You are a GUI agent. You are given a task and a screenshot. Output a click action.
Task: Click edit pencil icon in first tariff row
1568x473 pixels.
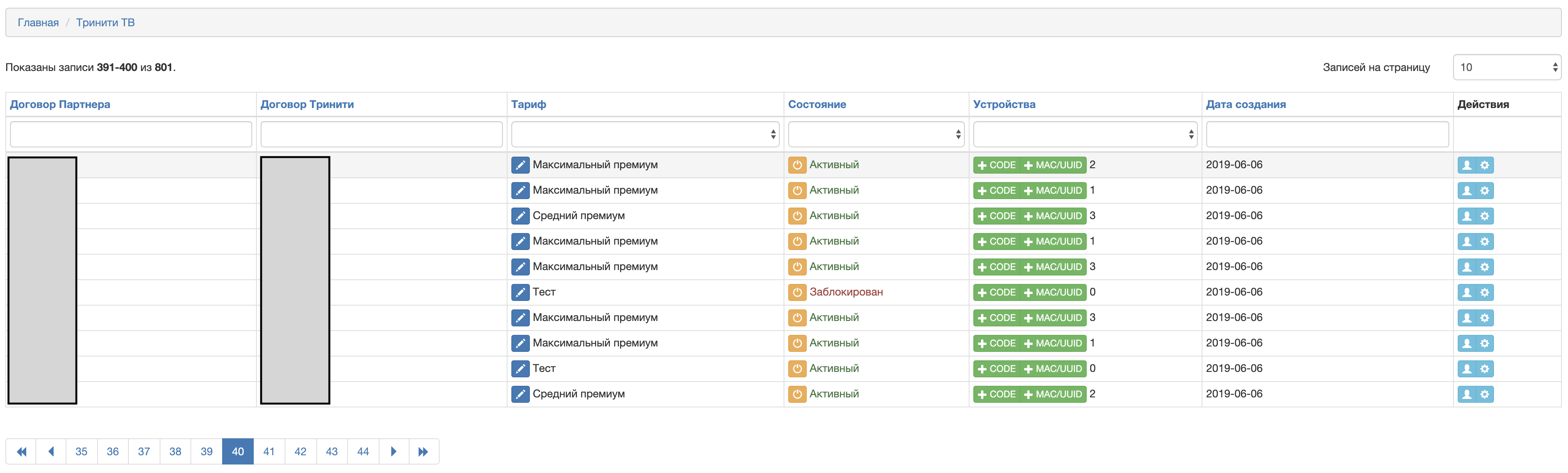tap(520, 165)
